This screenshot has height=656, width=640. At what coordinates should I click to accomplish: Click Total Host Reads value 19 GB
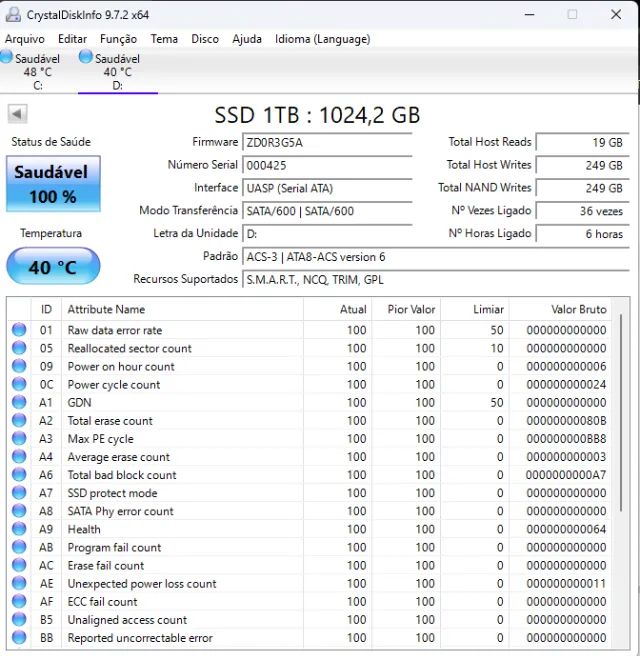click(582, 142)
